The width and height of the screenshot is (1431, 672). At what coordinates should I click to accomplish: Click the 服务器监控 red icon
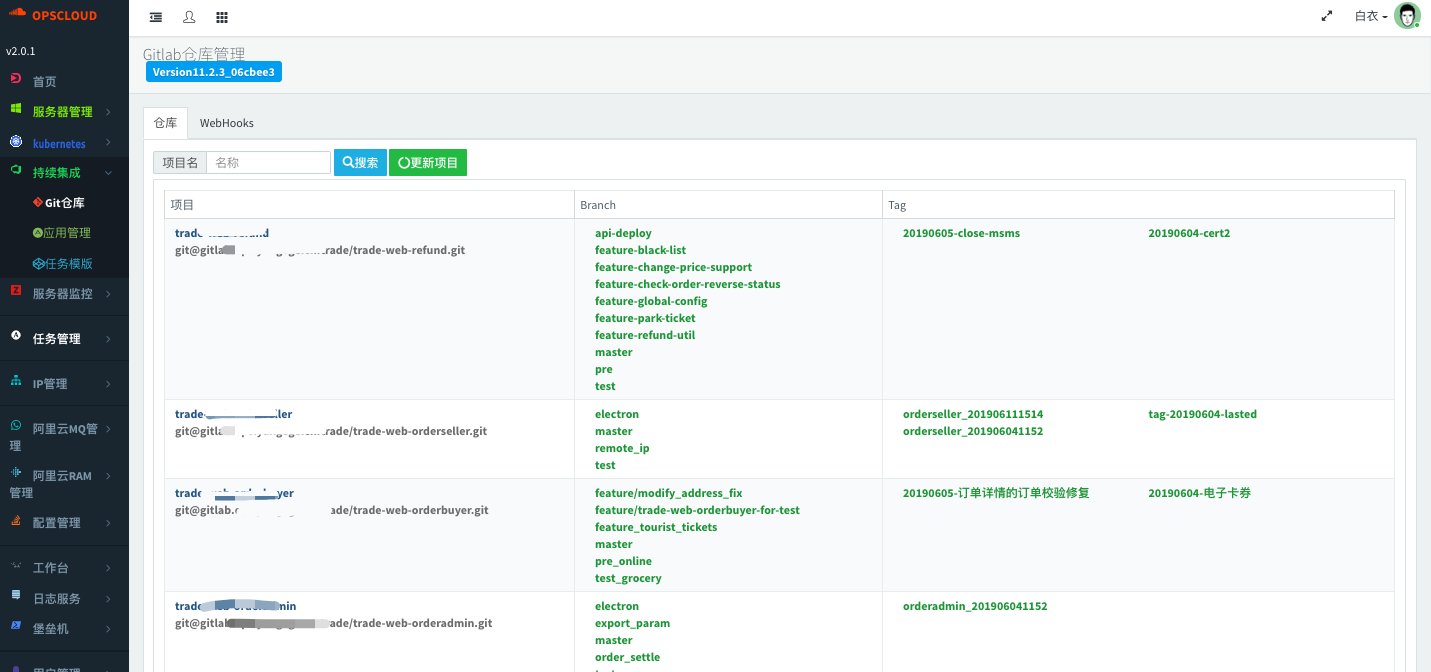point(16,291)
